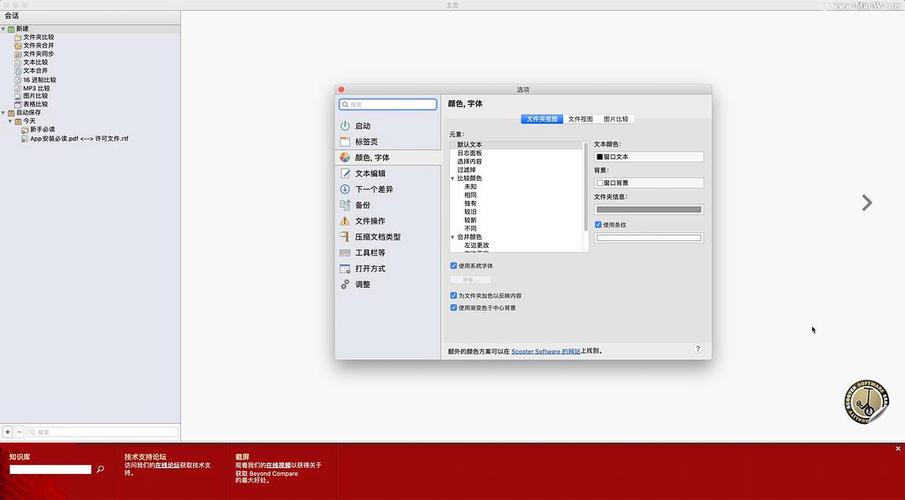Click the plus button below sessions list
This screenshot has width=905, height=500.
(8, 432)
